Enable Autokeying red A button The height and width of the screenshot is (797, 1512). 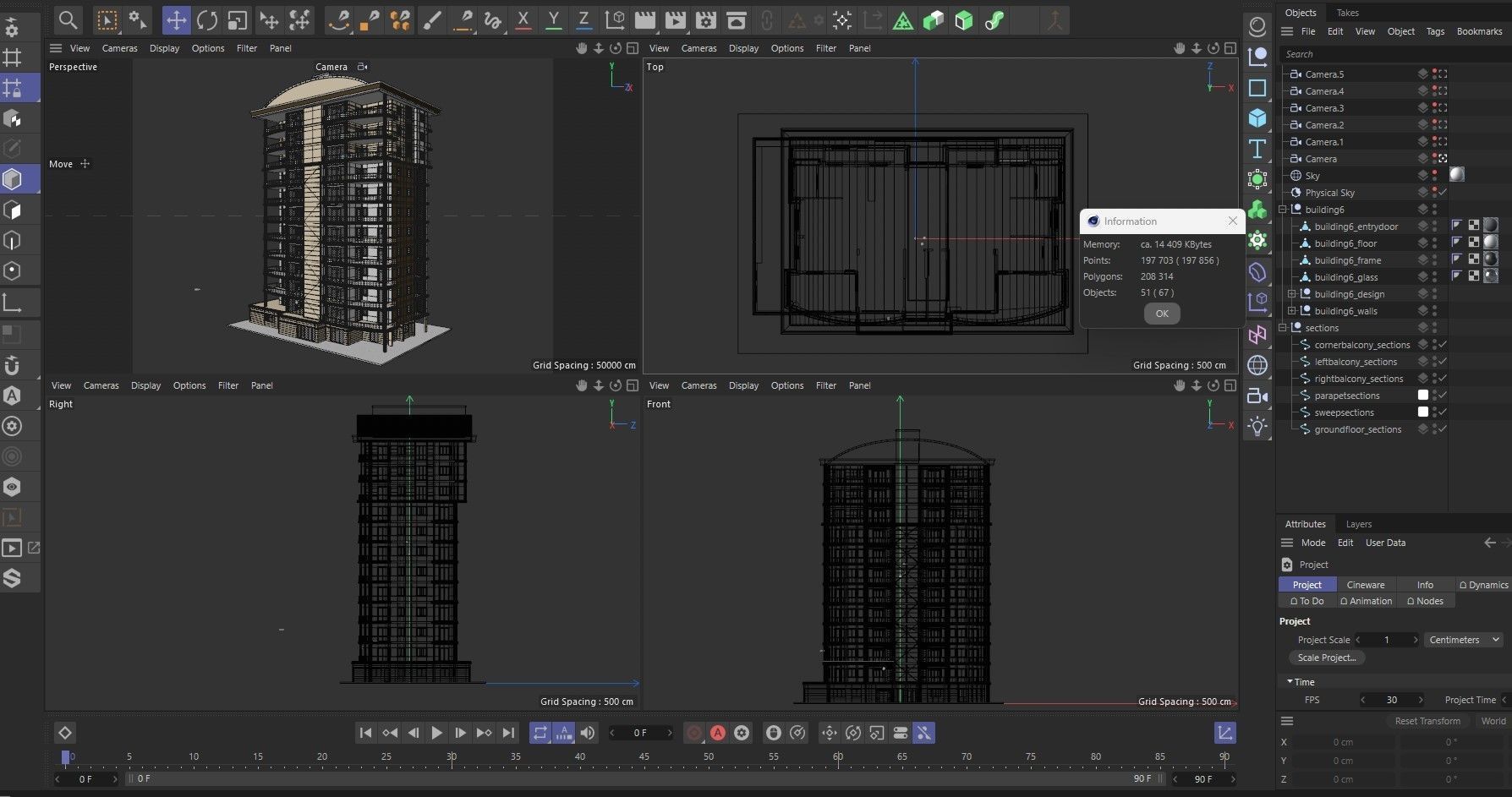[718, 733]
